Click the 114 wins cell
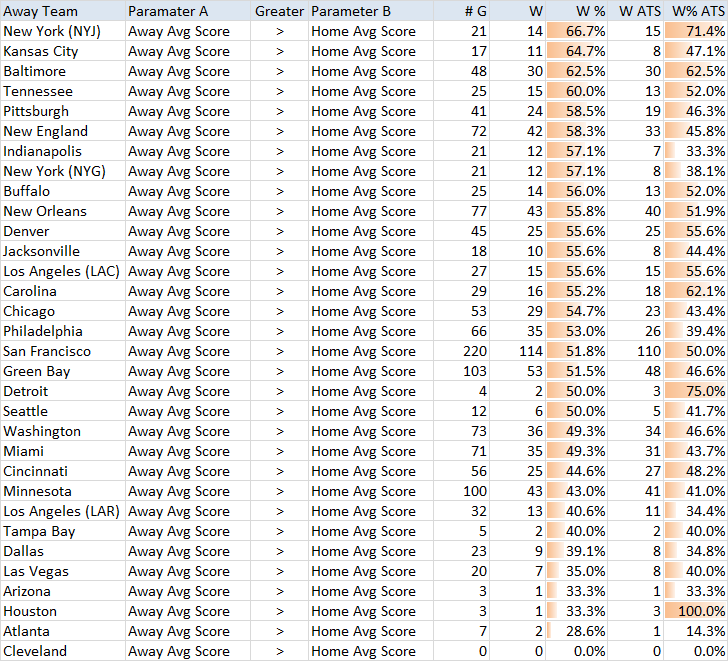 [517, 350]
